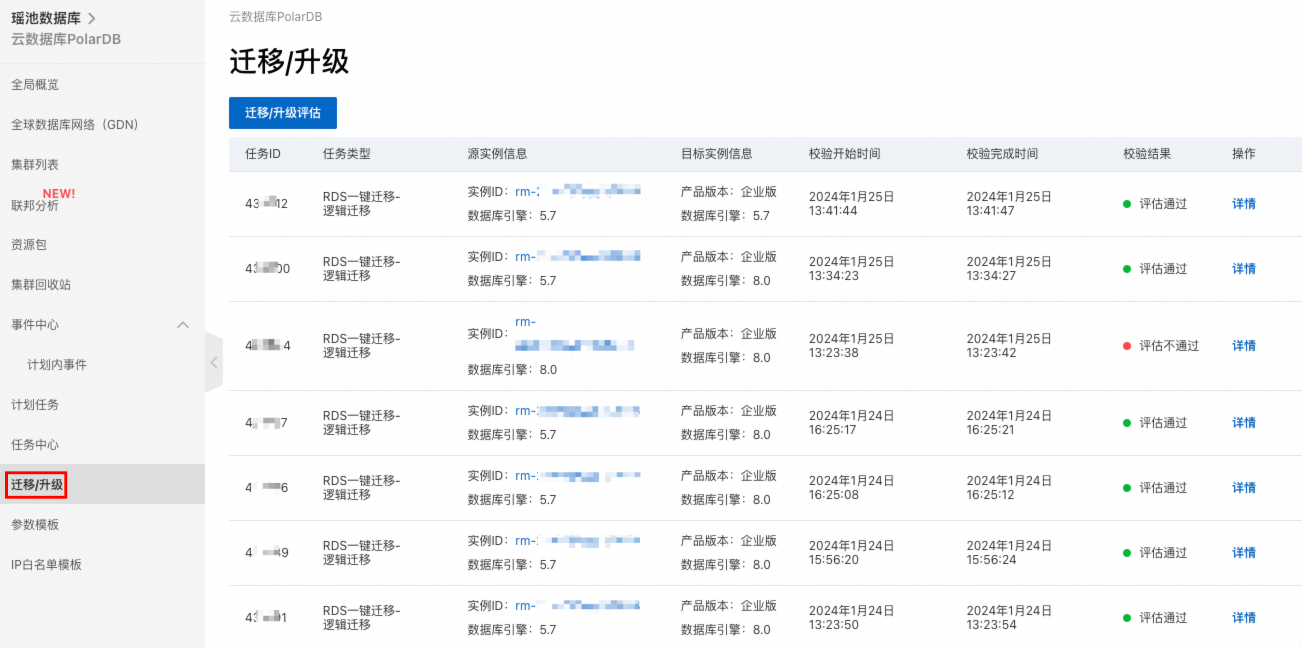The width and height of the screenshot is (1302, 648).
Task: Collapse the 事件中心 menu group
Action: point(183,325)
